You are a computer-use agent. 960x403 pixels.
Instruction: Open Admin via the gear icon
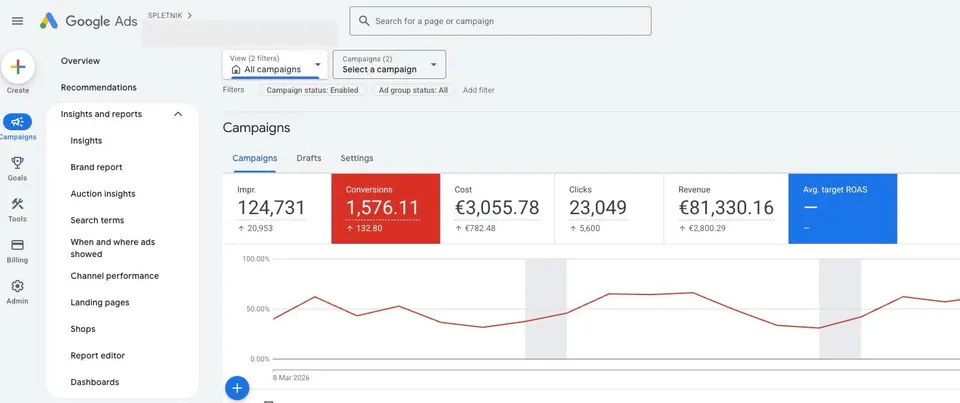click(17, 286)
